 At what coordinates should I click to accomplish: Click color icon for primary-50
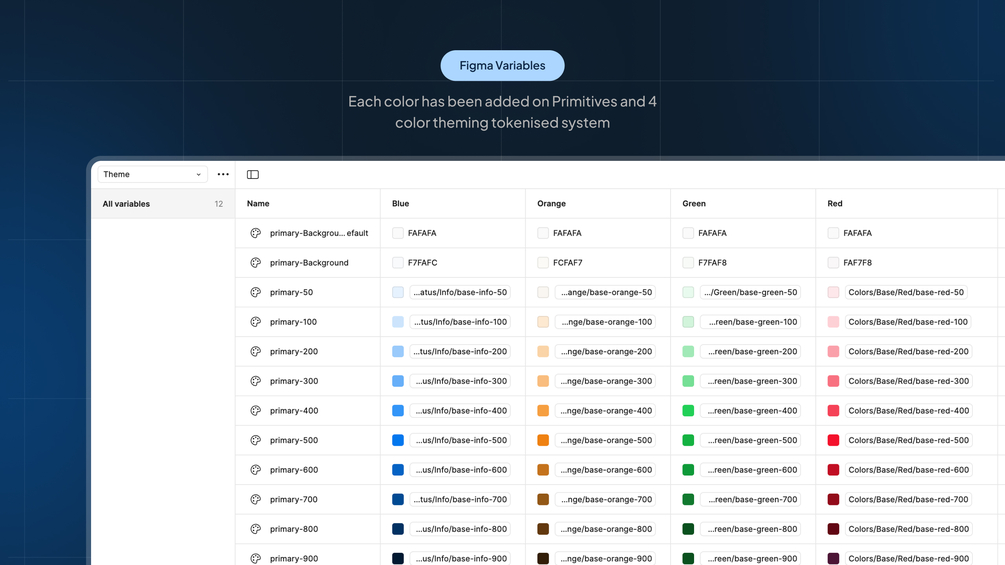256,292
